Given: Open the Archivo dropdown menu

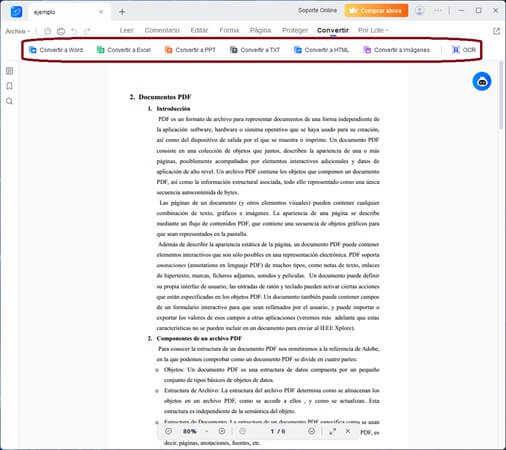Looking at the screenshot, I should [18, 31].
